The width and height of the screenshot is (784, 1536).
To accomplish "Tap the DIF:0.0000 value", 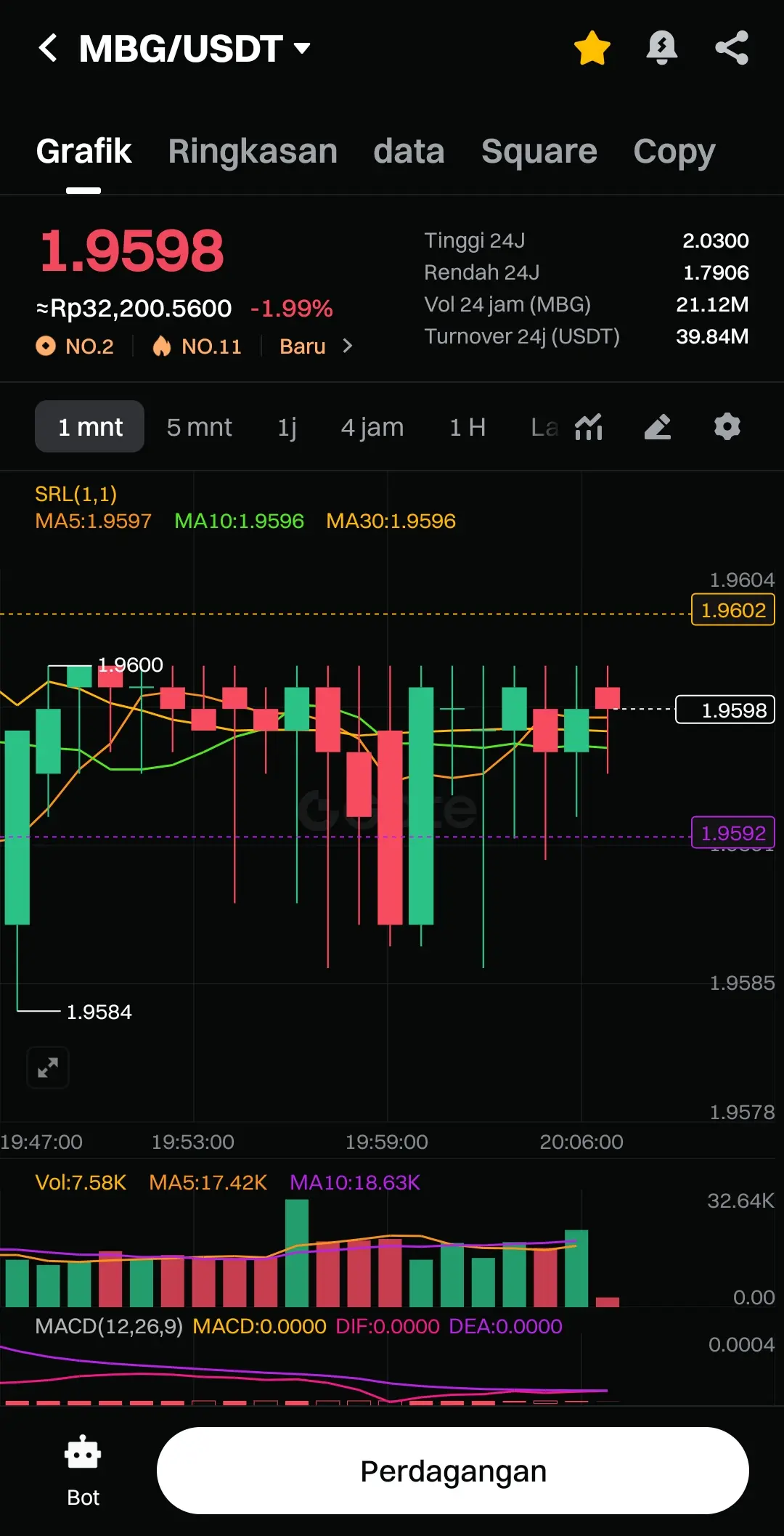I will point(388,1326).
